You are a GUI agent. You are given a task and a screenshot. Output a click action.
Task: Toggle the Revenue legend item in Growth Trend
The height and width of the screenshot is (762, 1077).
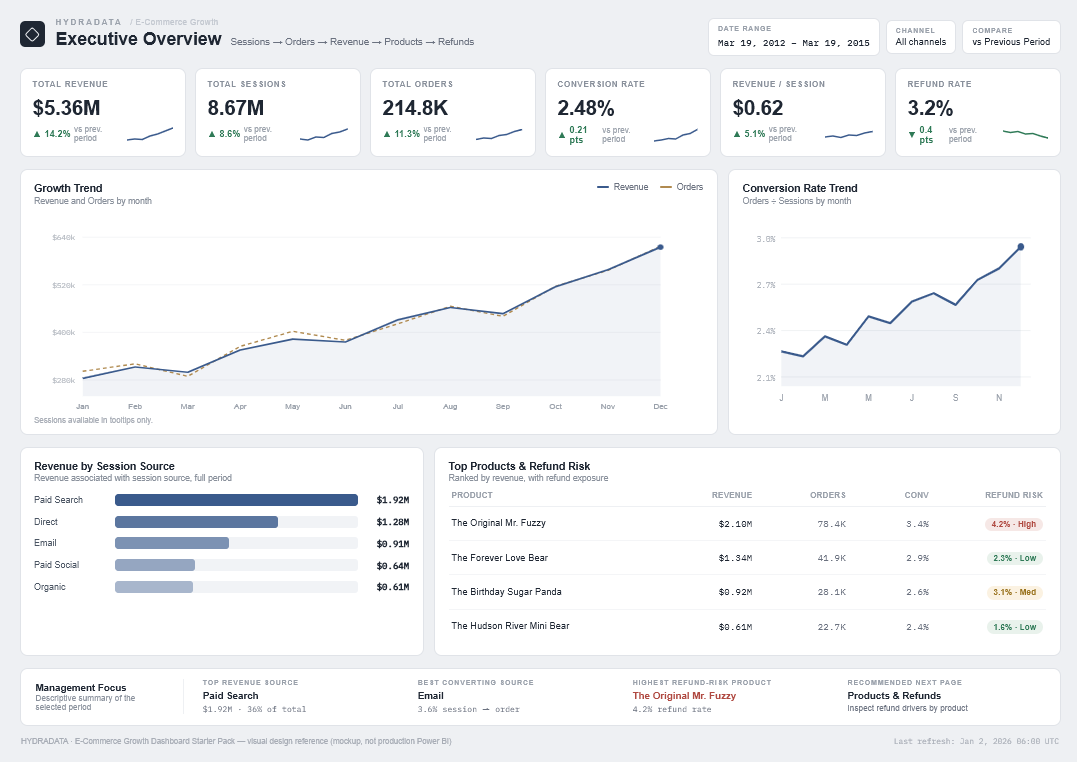622,187
